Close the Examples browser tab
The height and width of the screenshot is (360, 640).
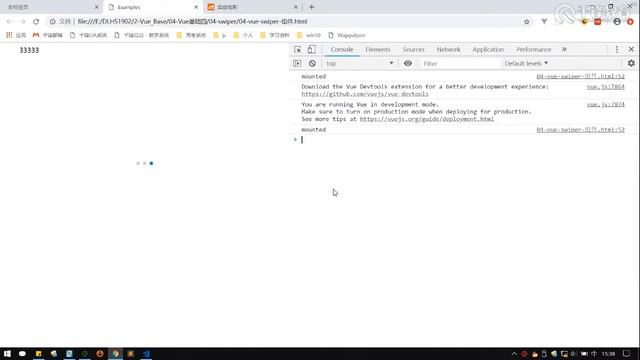(196, 7)
